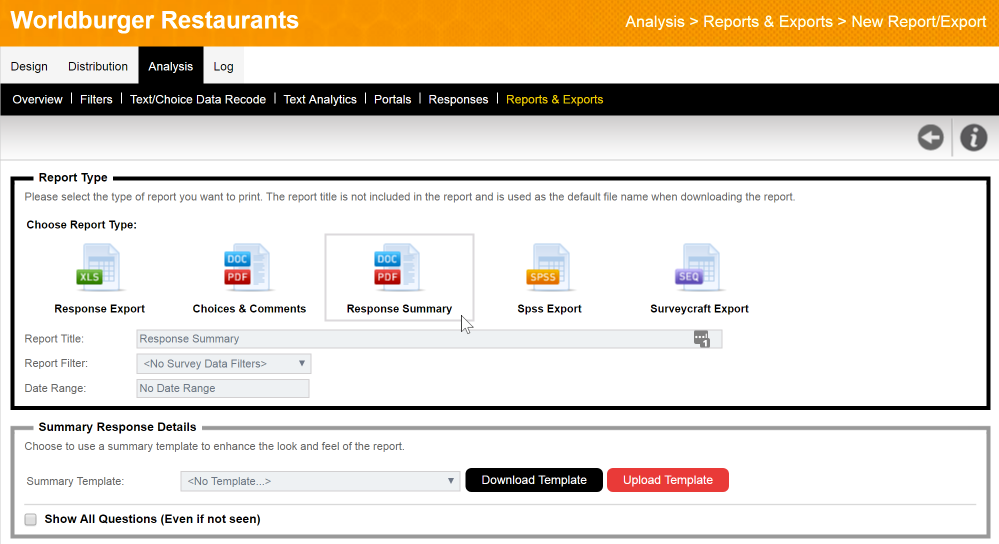Select the Response Export XLS icon
The image size is (999, 544).
click(99, 268)
